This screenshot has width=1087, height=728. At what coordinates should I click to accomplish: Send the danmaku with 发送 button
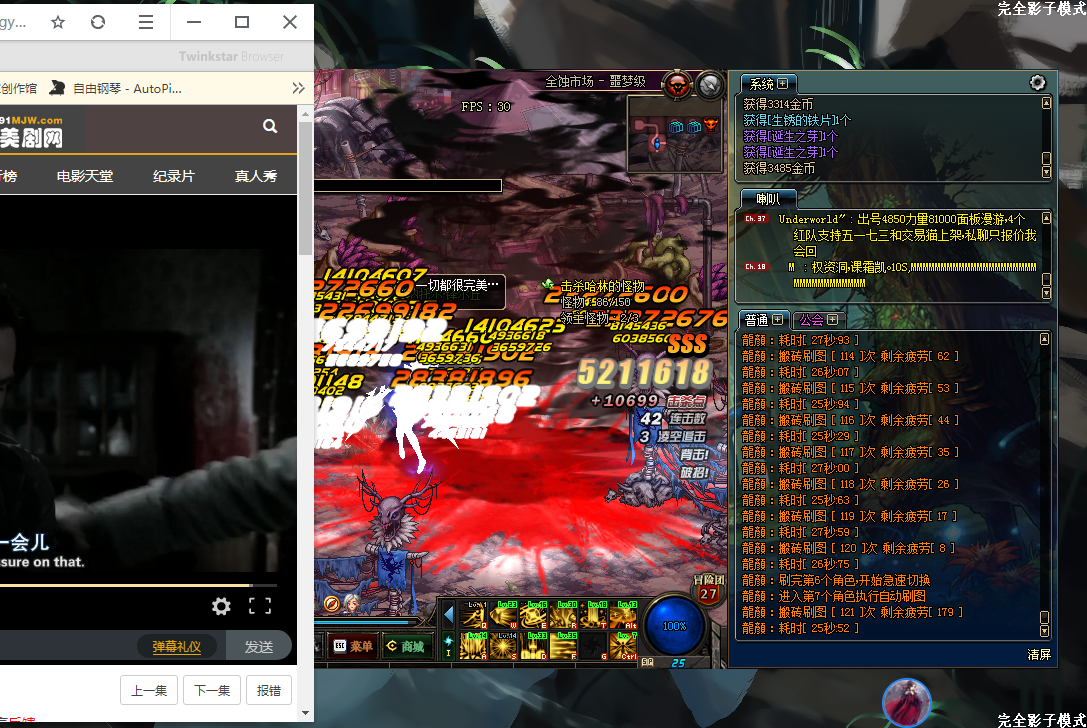pyautogui.click(x=259, y=647)
